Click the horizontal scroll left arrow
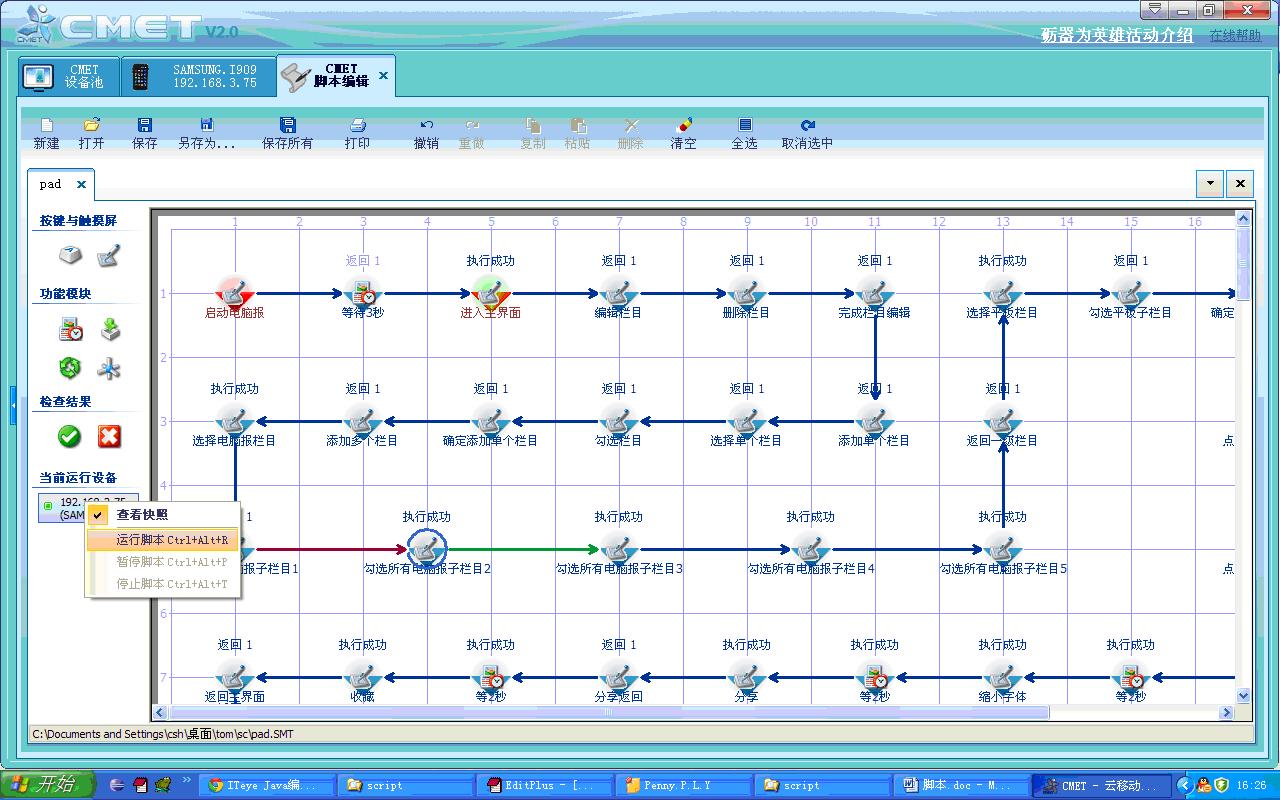The height and width of the screenshot is (800, 1280). click(x=160, y=713)
